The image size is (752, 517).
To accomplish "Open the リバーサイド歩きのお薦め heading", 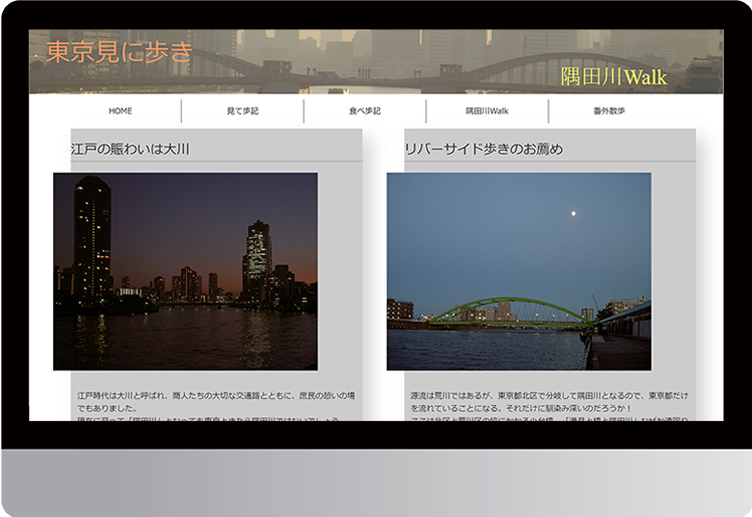I will click(x=483, y=149).
